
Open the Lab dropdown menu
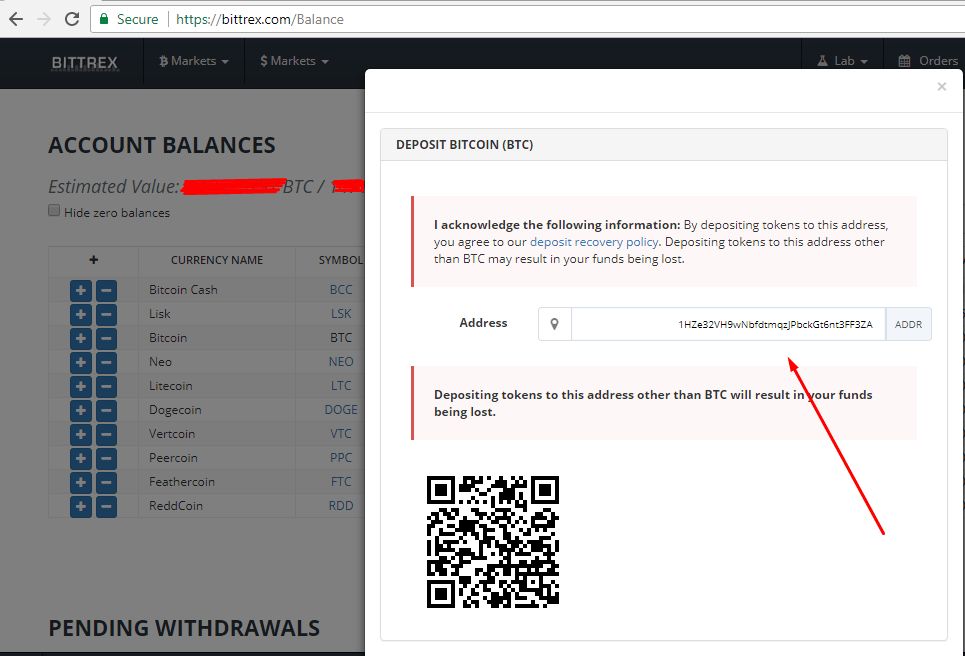(842, 61)
